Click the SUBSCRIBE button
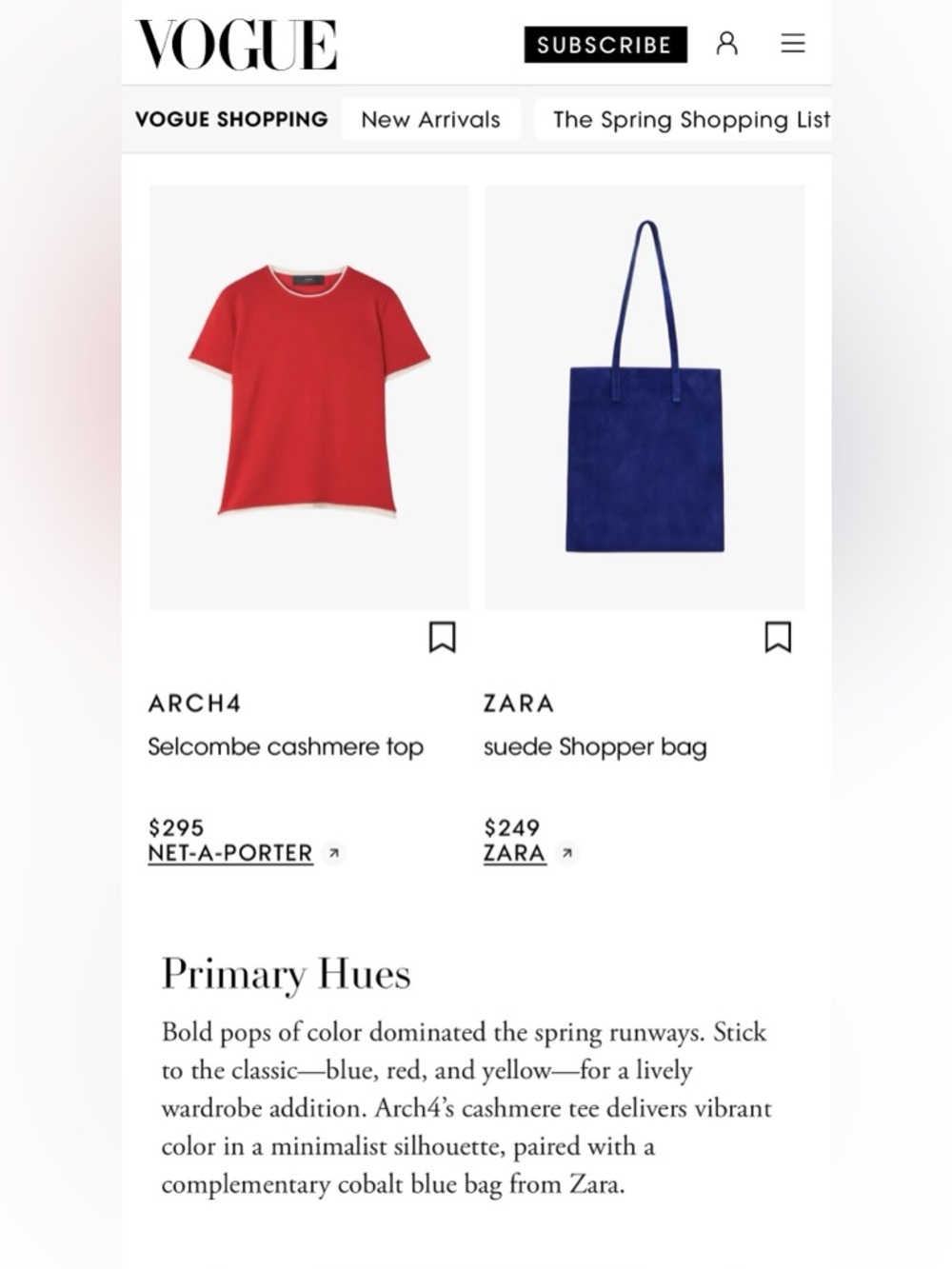Image resolution: width=952 pixels, height=1269 pixels. (x=605, y=45)
